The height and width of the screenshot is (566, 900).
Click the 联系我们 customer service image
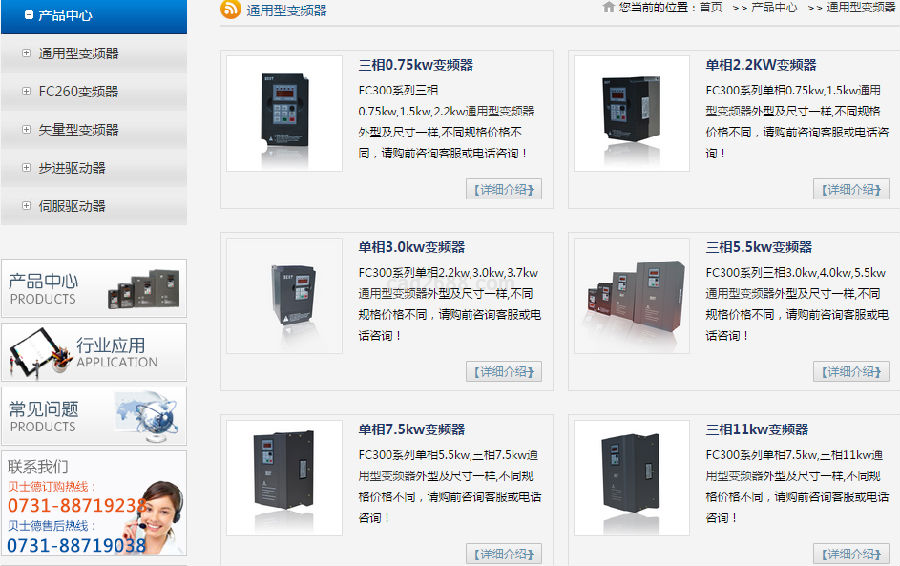tap(94, 503)
